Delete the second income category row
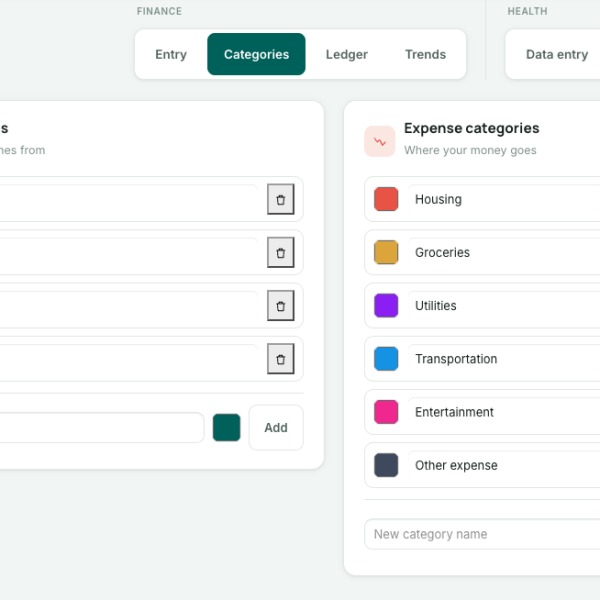 [280, 252]
